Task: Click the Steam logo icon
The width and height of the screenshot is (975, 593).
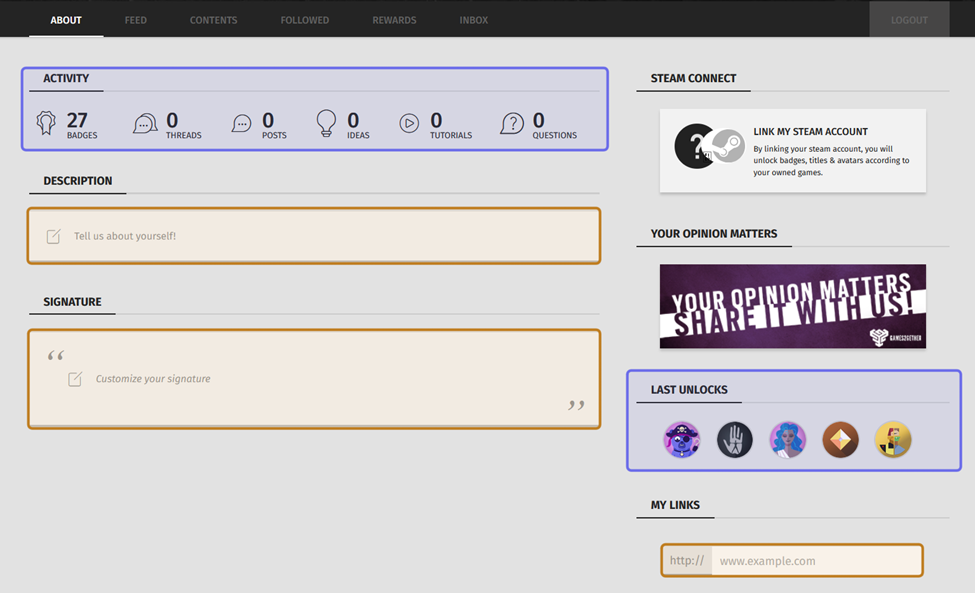Action: (727, 147)
